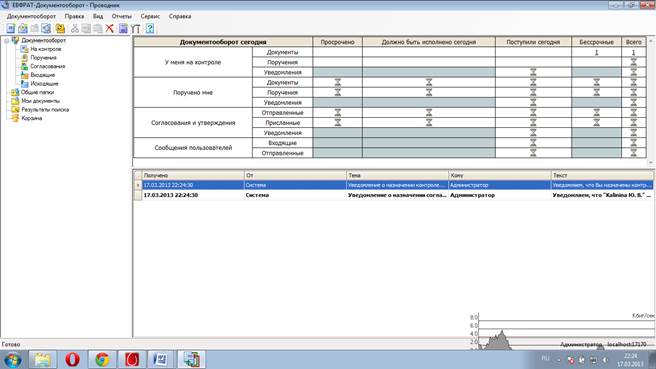Open the Входящие folder in tree
Screen dimensions: 656x369
pos(43,75)
